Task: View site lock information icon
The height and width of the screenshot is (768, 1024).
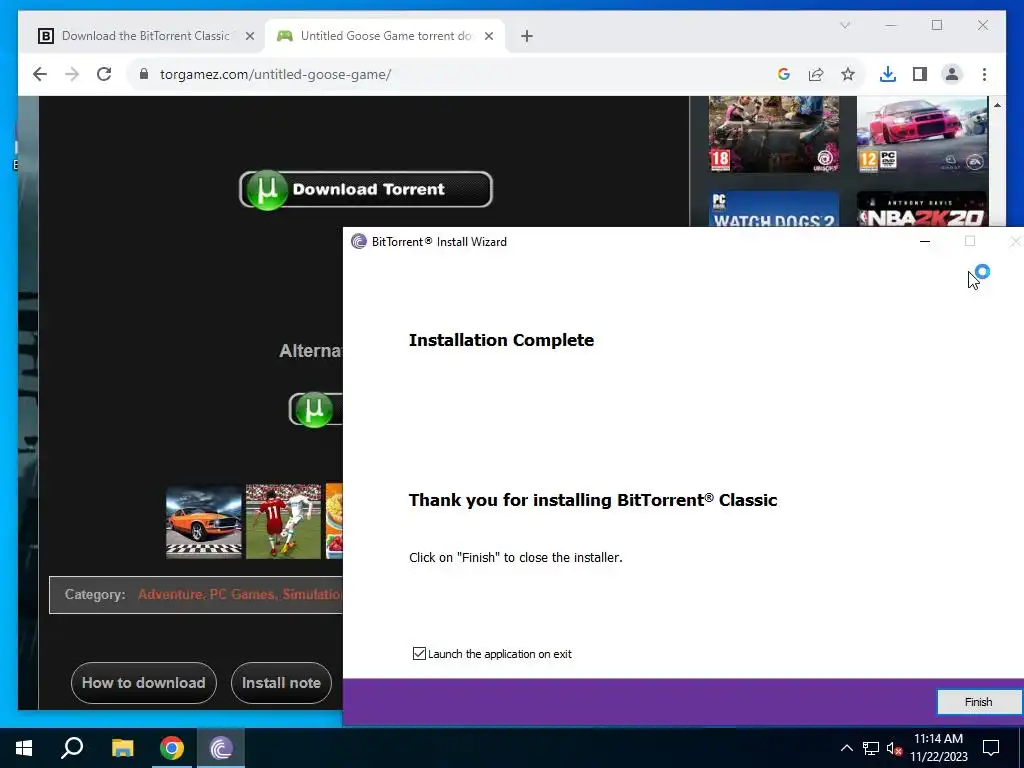Action: click(x=144, y=74)
